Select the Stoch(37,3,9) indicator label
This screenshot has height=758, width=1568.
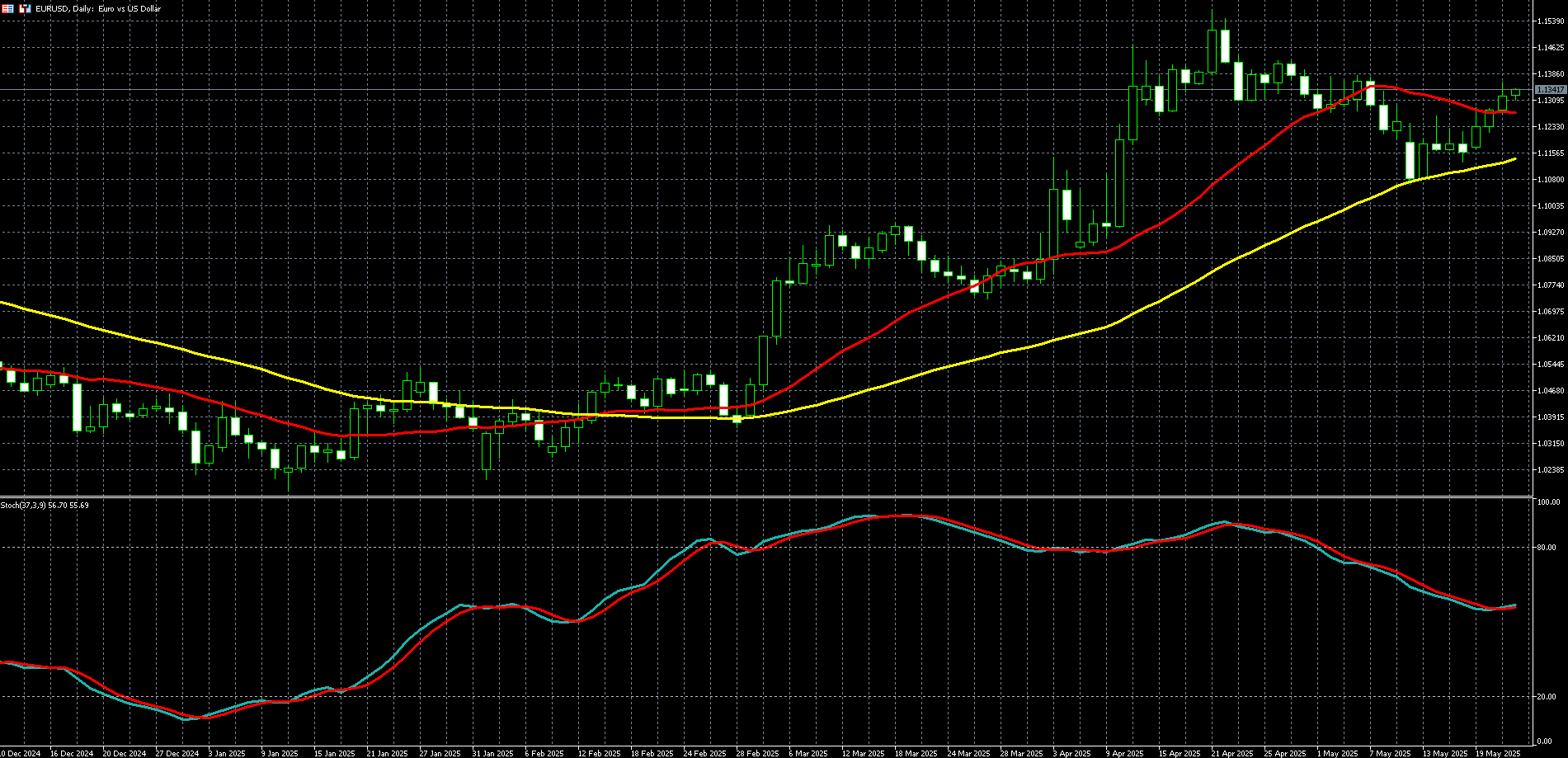coord(45,505)
